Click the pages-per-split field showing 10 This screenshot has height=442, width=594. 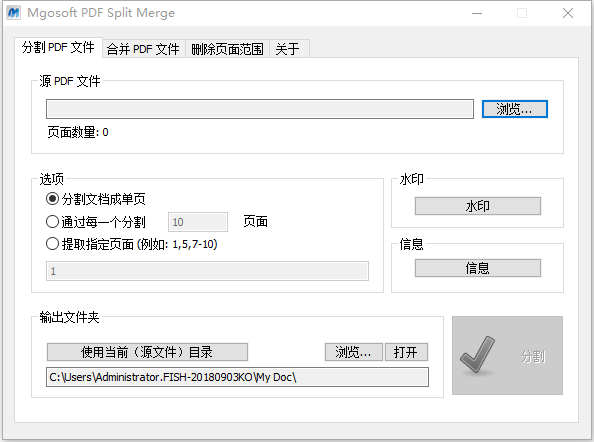198,222
